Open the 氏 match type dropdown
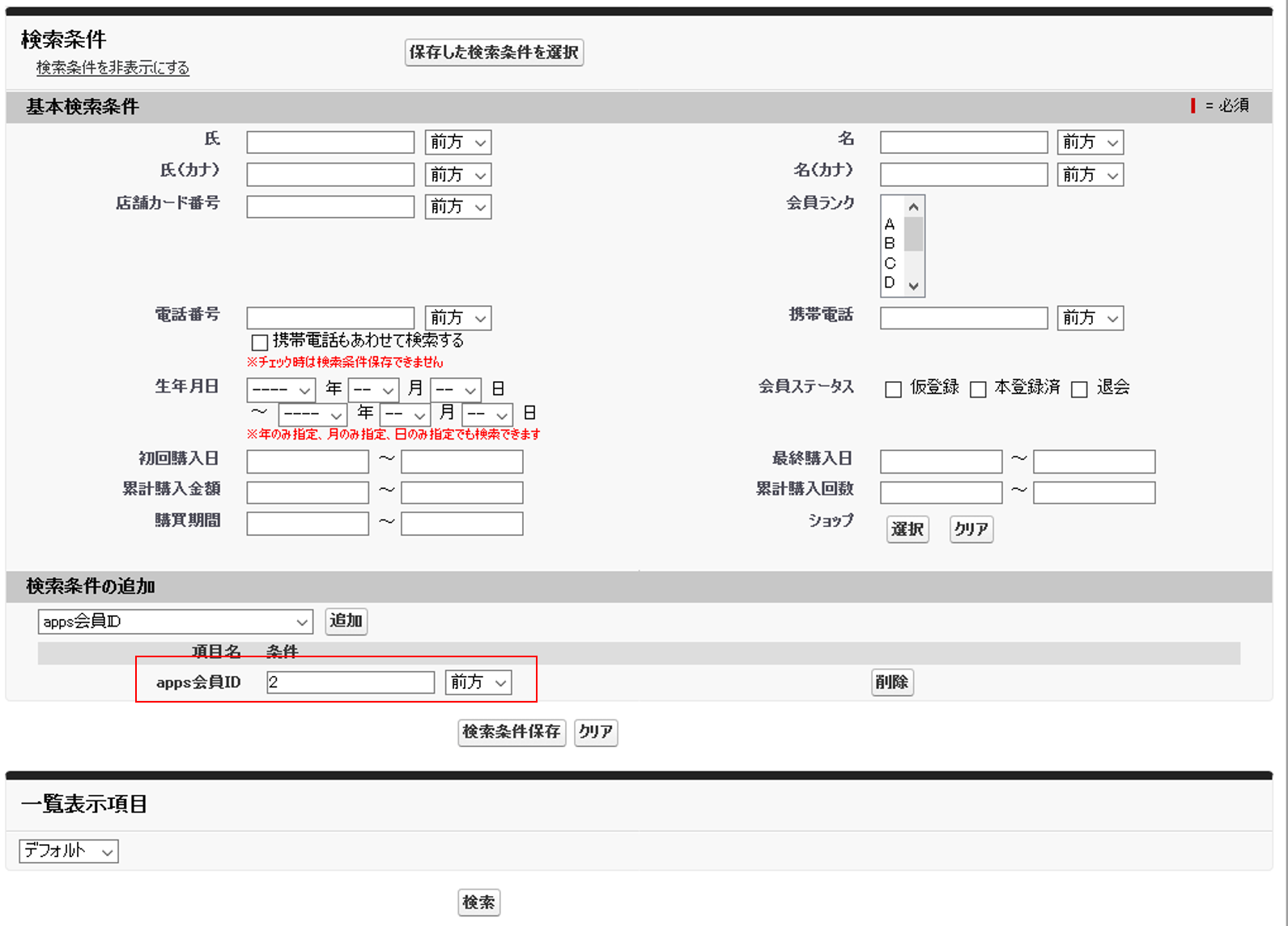Screen dimensions: 1288x926 458,142
